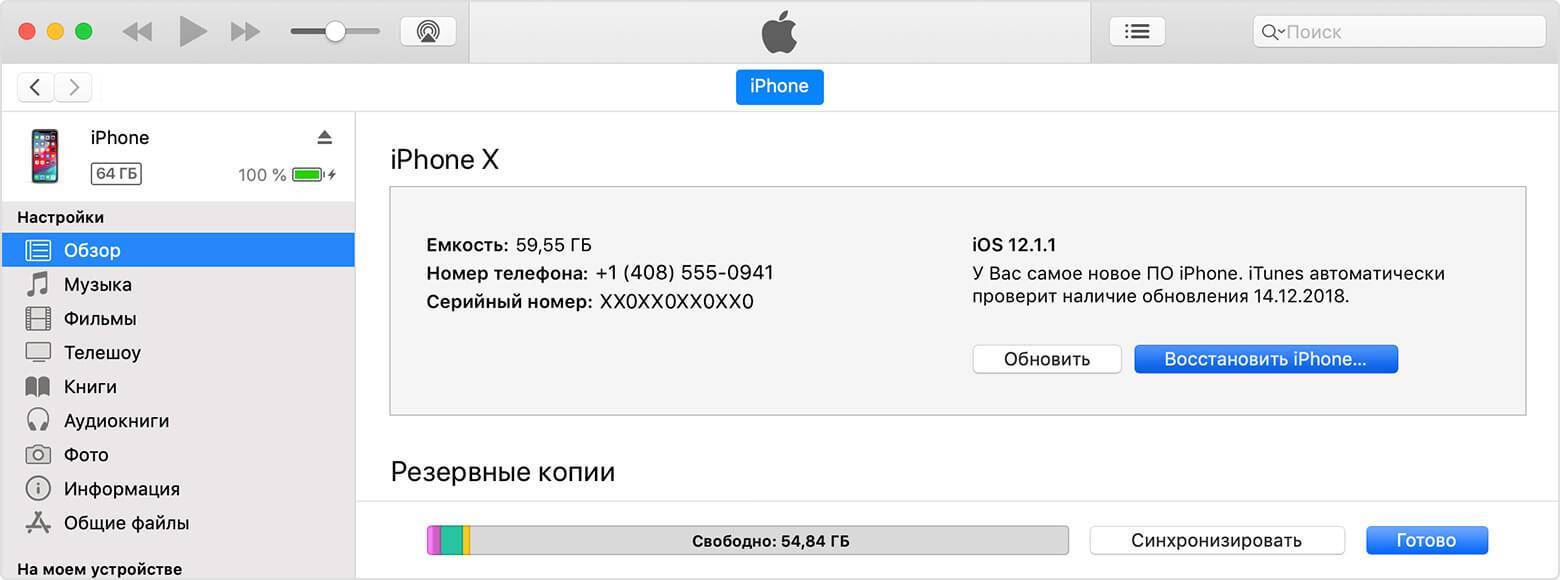1560x580 pixels.
Task: Click Восстановить iPhone button
Action: [x=1265, y=359]
